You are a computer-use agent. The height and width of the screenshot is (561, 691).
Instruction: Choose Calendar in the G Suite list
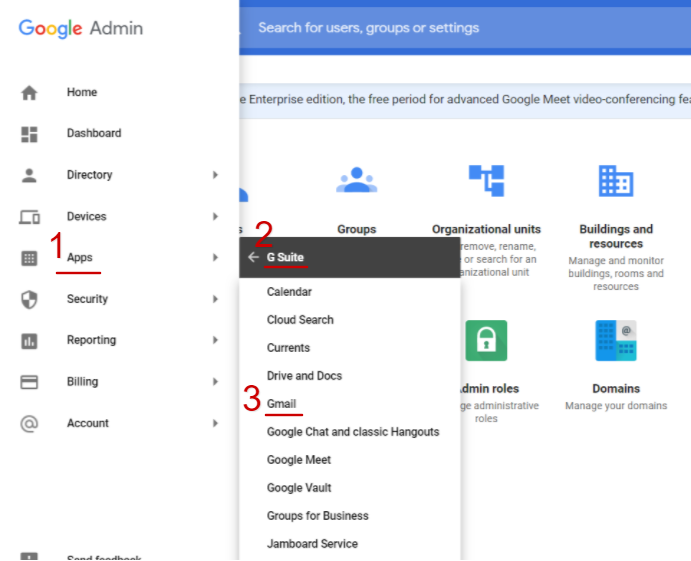coord(289,292)
